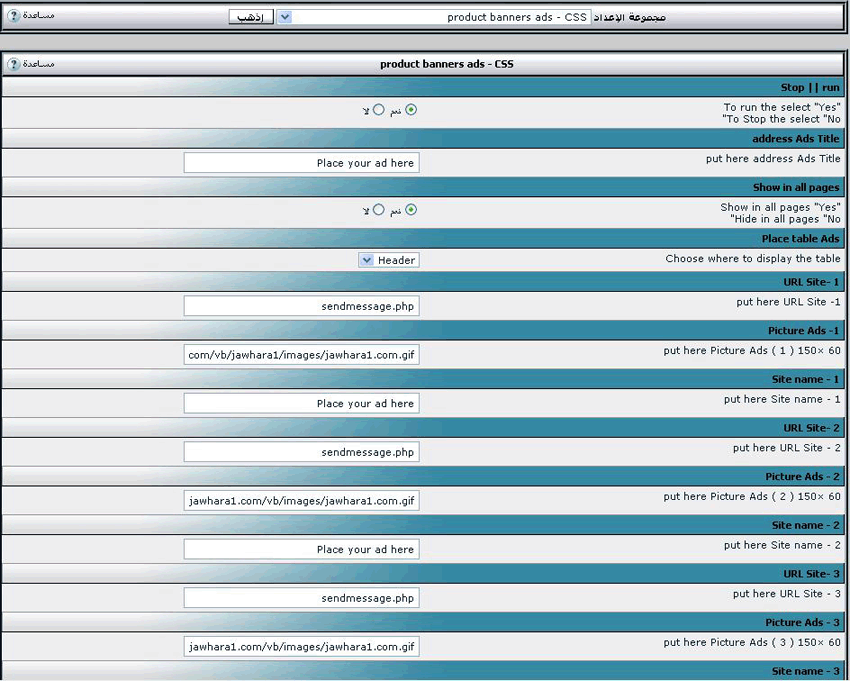
Task: Select "نعم" radio for Stop || run
Action: [411, 110]
